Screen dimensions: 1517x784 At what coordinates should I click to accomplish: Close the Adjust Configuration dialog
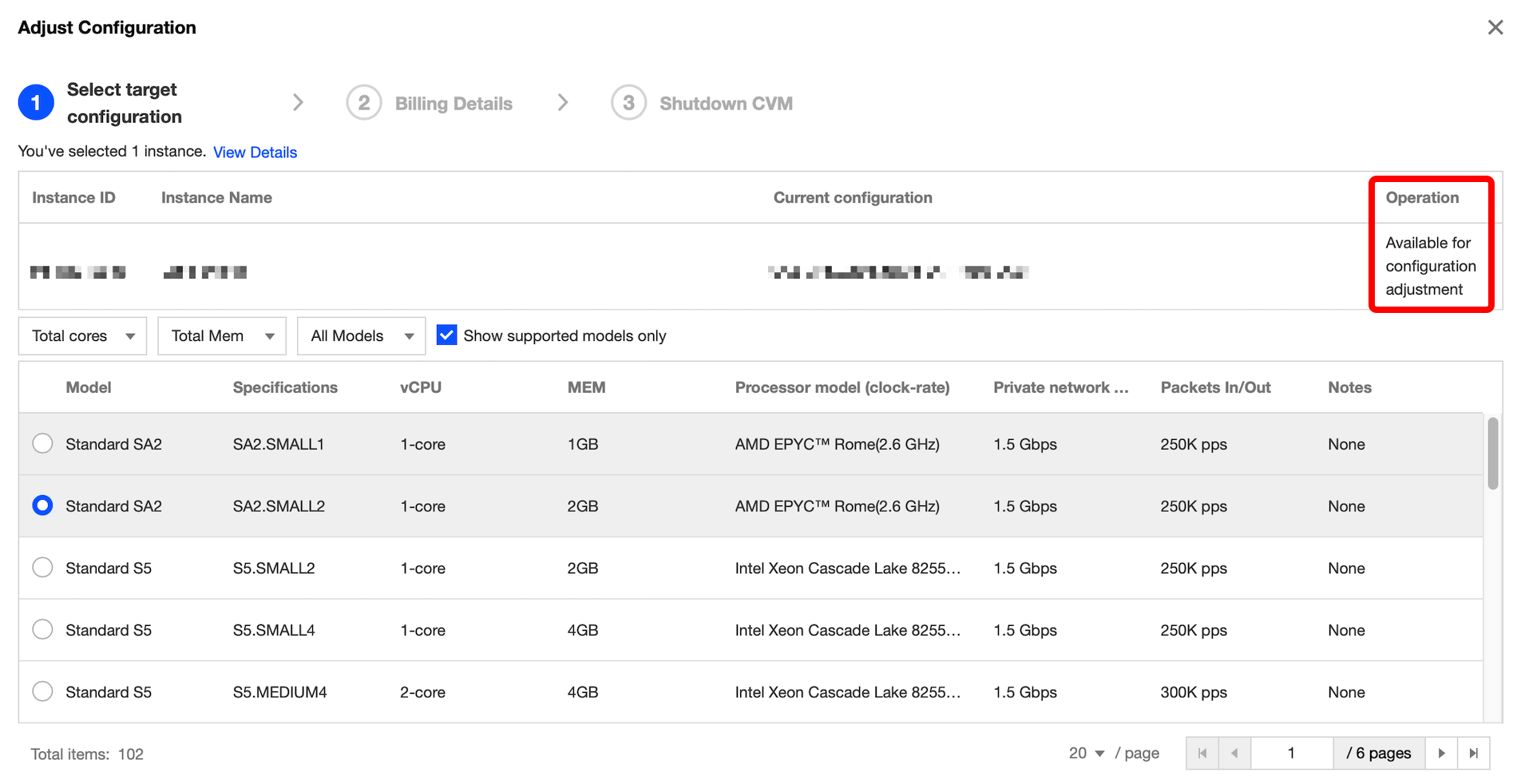tap(1495, 28)
